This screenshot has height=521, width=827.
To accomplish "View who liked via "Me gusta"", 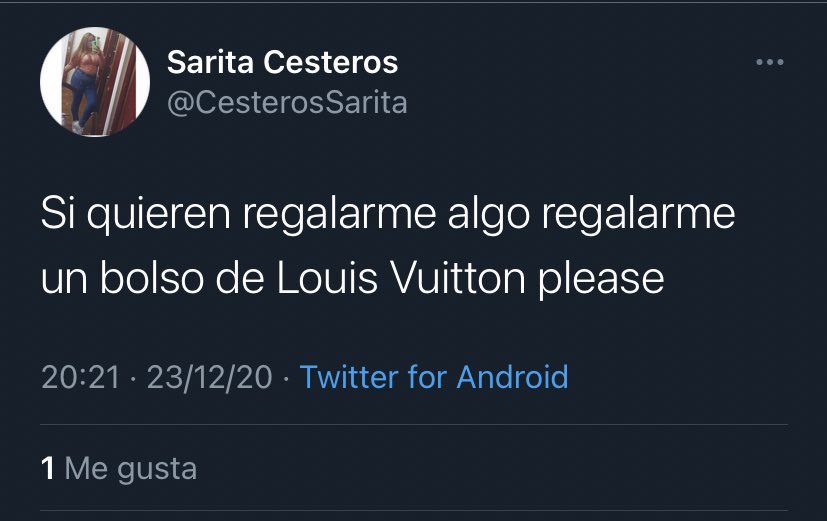I will [130, 468].
